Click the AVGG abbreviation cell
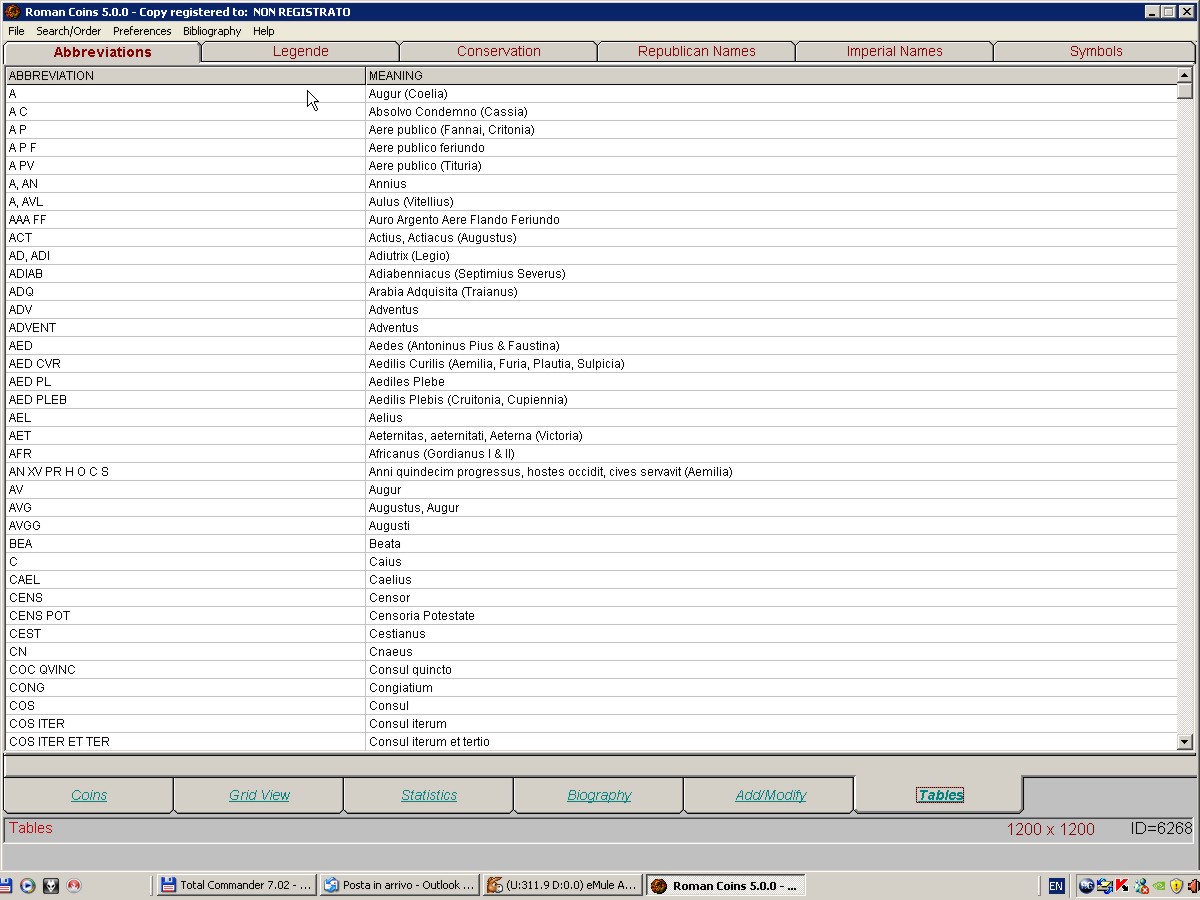 (x=185, y=526)
